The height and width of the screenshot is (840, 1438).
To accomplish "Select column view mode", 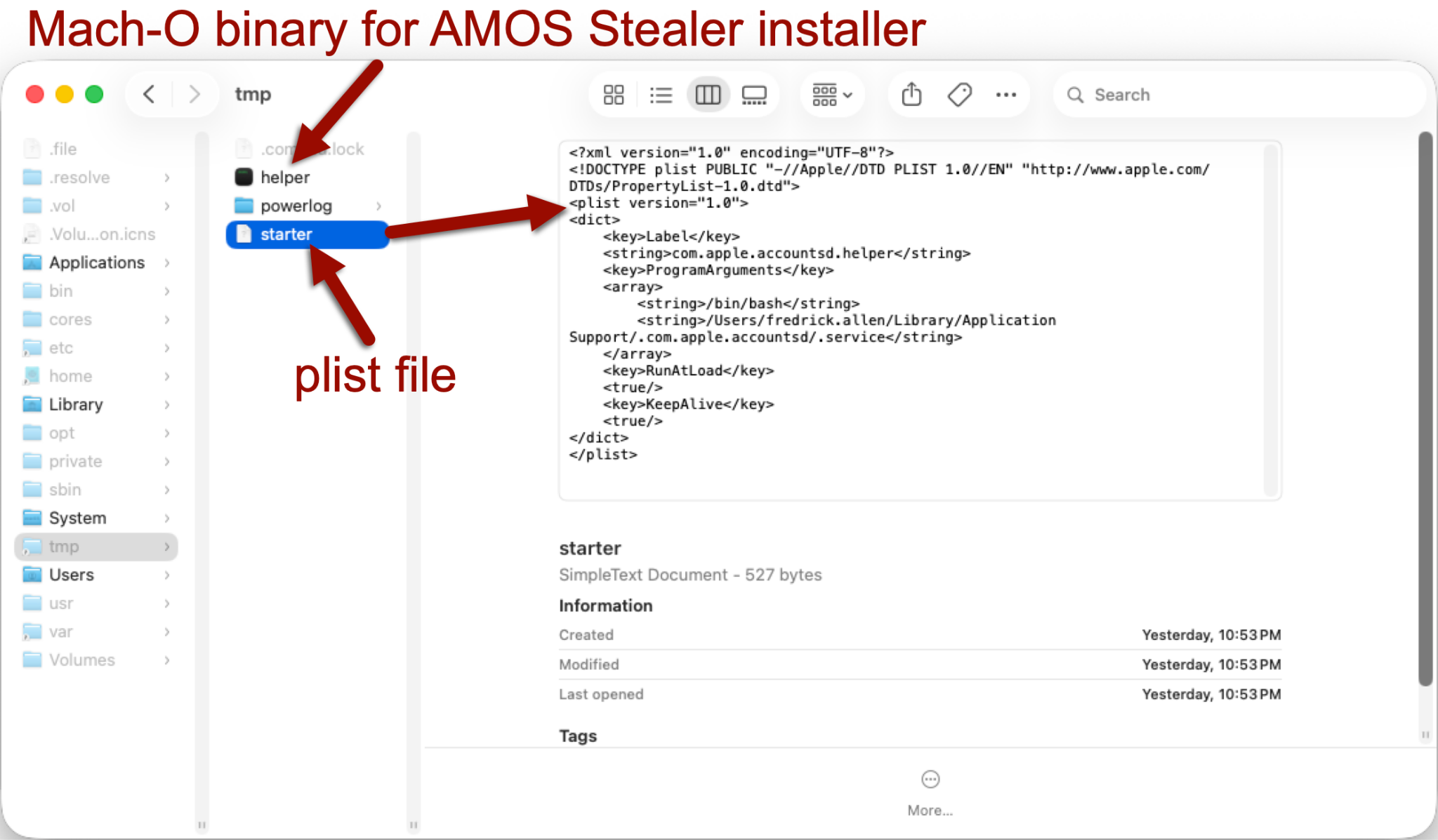I will [x=708, y=95].
